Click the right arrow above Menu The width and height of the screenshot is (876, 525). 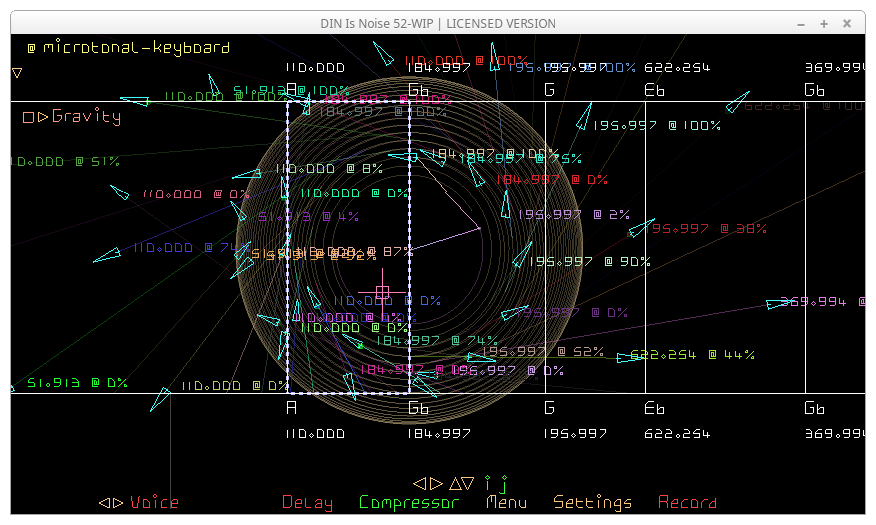435,483
